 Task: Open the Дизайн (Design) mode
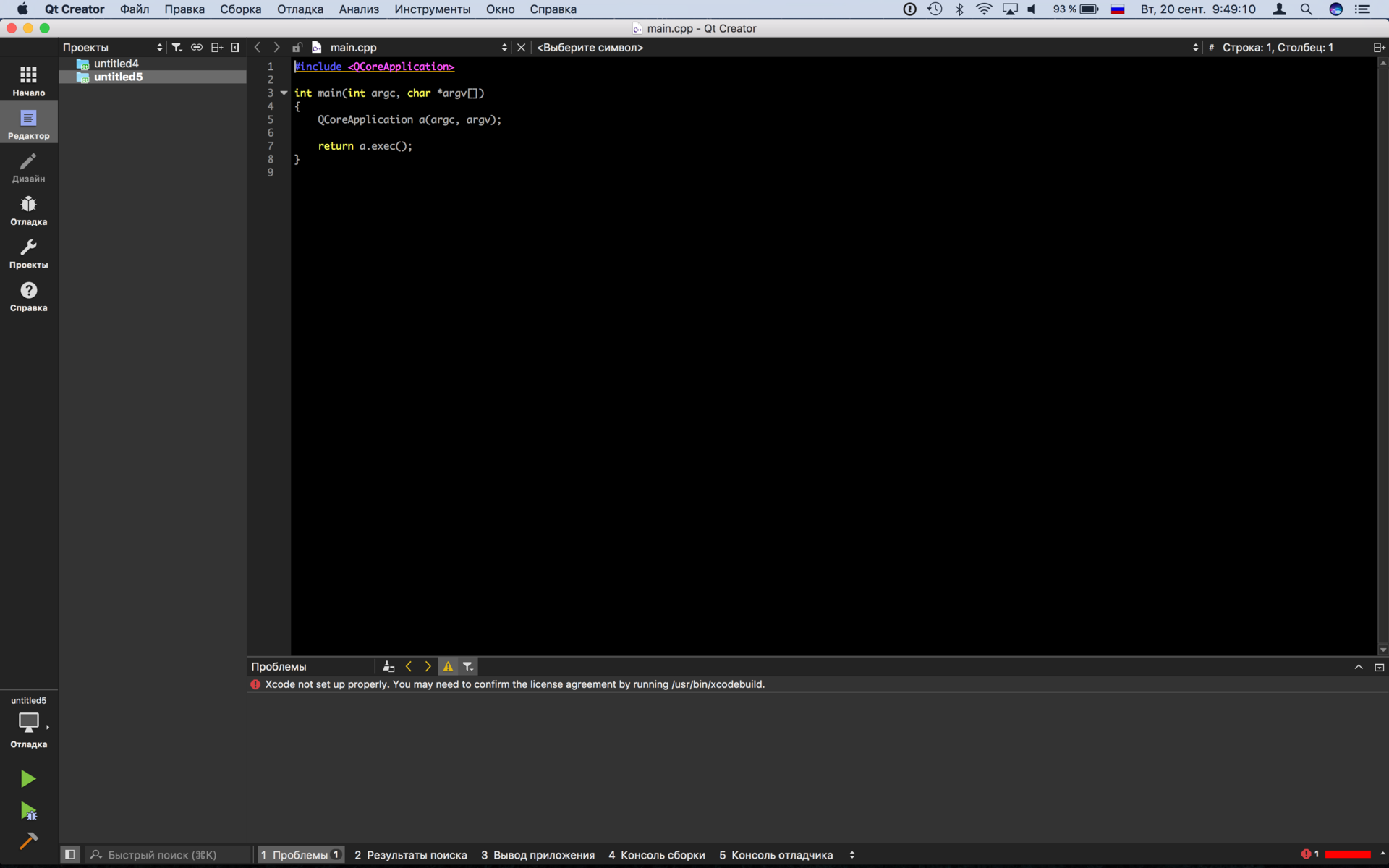(28, 167)
